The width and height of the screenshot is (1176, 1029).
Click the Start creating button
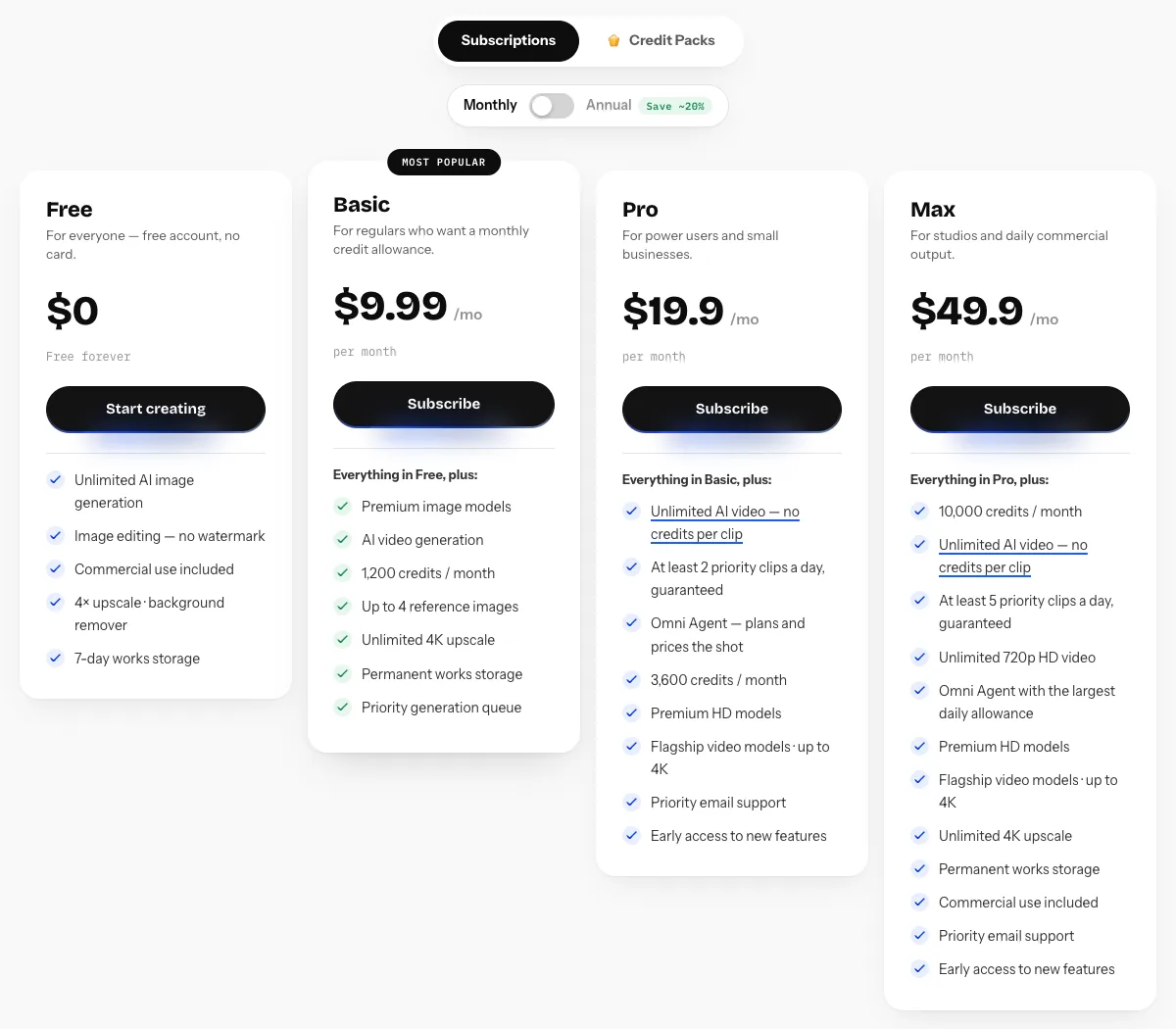[x=156, y=409]
